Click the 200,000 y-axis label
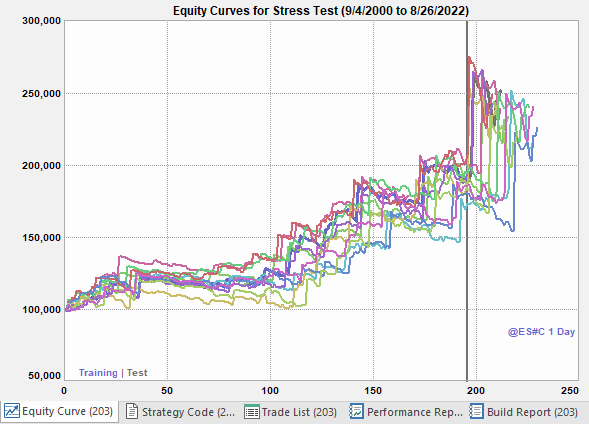This screenshot has width=589, height=424. (x=41, y=166)
